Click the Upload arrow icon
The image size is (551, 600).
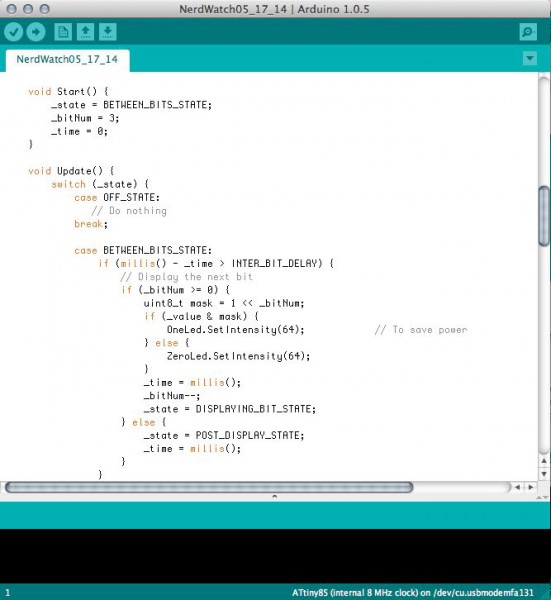[x=36, y=32]
